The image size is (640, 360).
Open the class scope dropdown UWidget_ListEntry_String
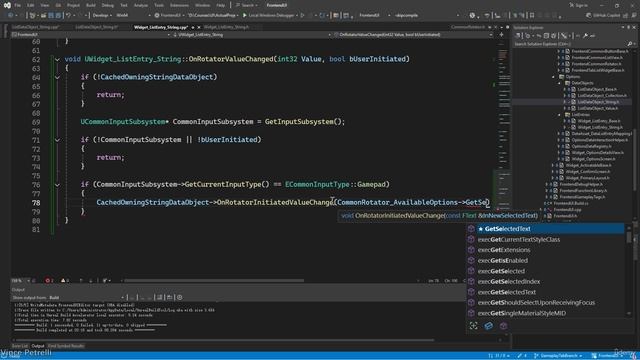coord(252,35)
